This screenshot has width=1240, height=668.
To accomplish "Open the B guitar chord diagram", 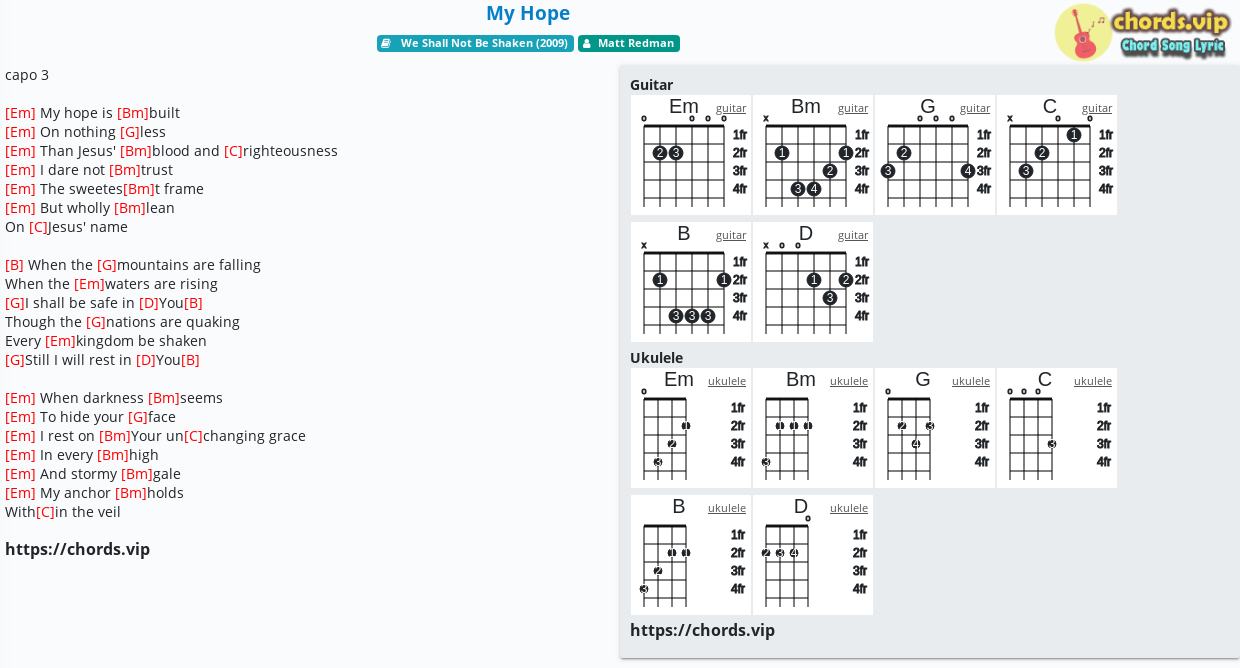I will point(691,282).
